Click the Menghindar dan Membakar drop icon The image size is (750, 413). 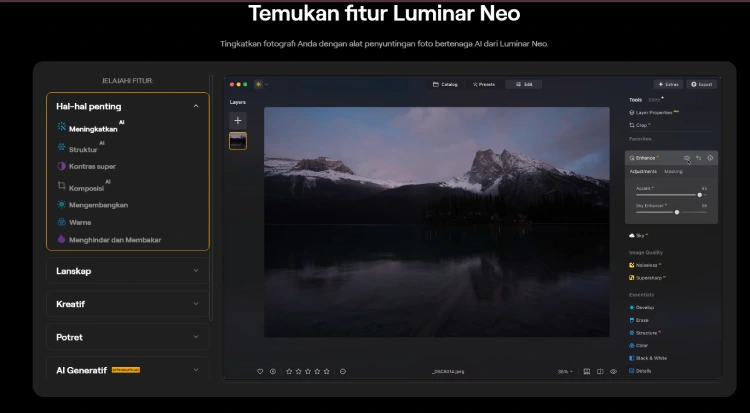(x=62, y=239)
